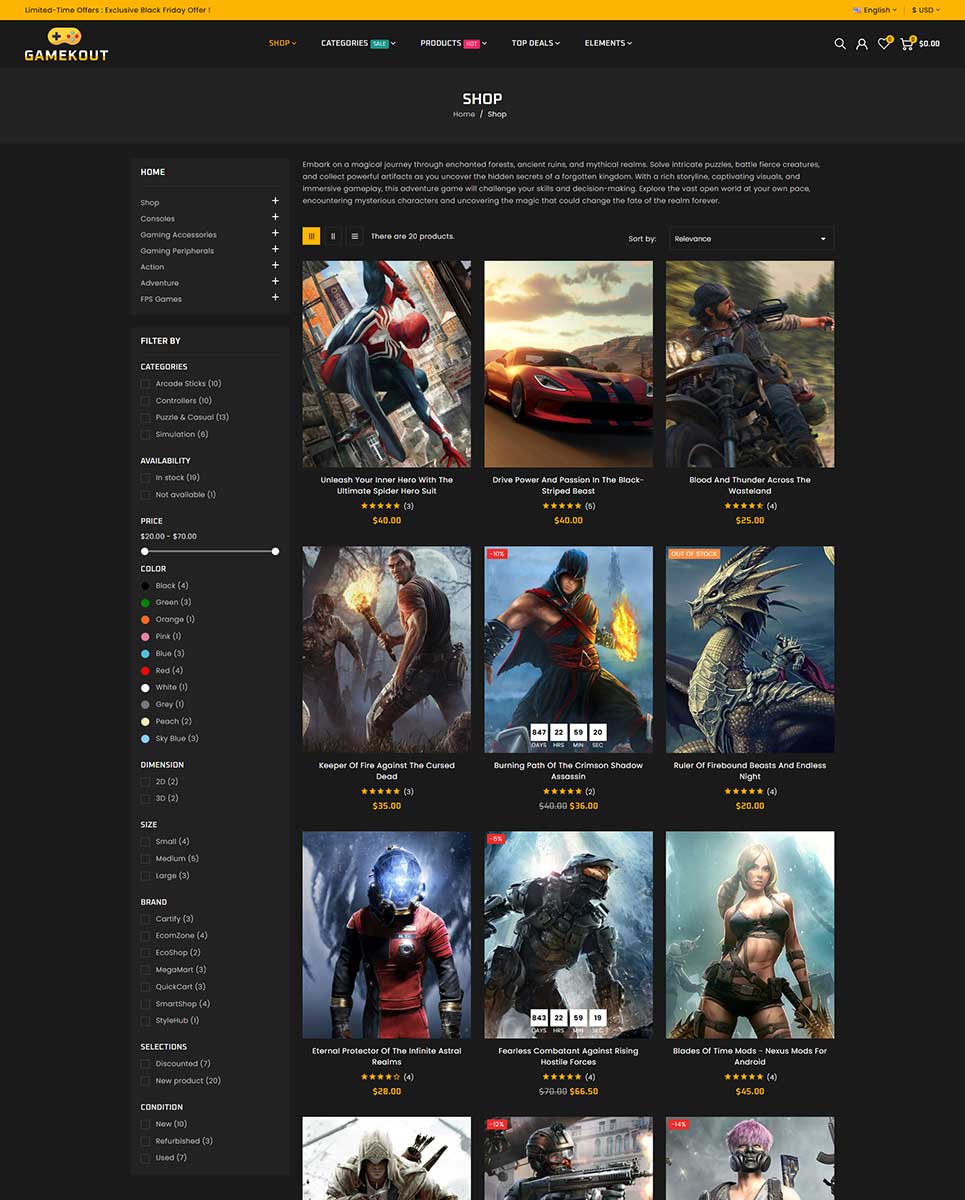Click the Limited-Time Offers banner text
The image size is (965, 1200).
click(117, 10)
